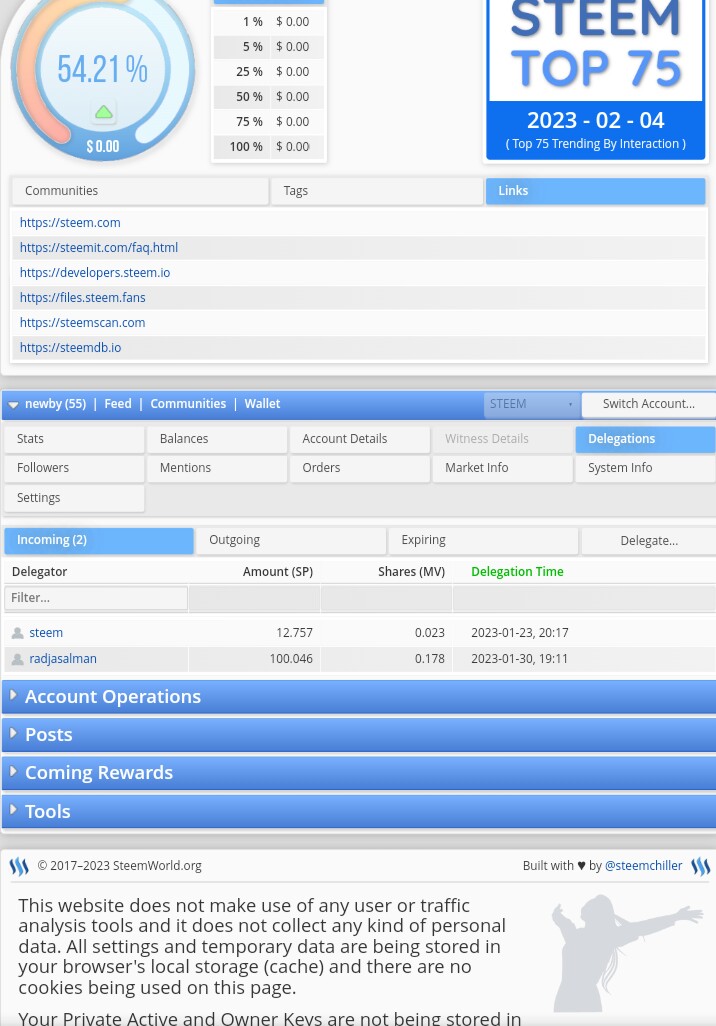Expand the Account Operations section

359,697
